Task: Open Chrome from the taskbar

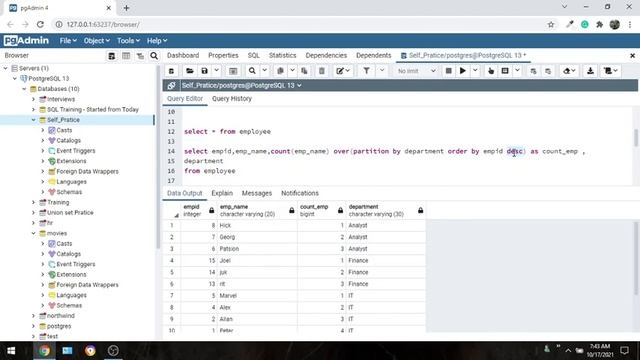Action: pyautogui.click(x=44, y=351)
